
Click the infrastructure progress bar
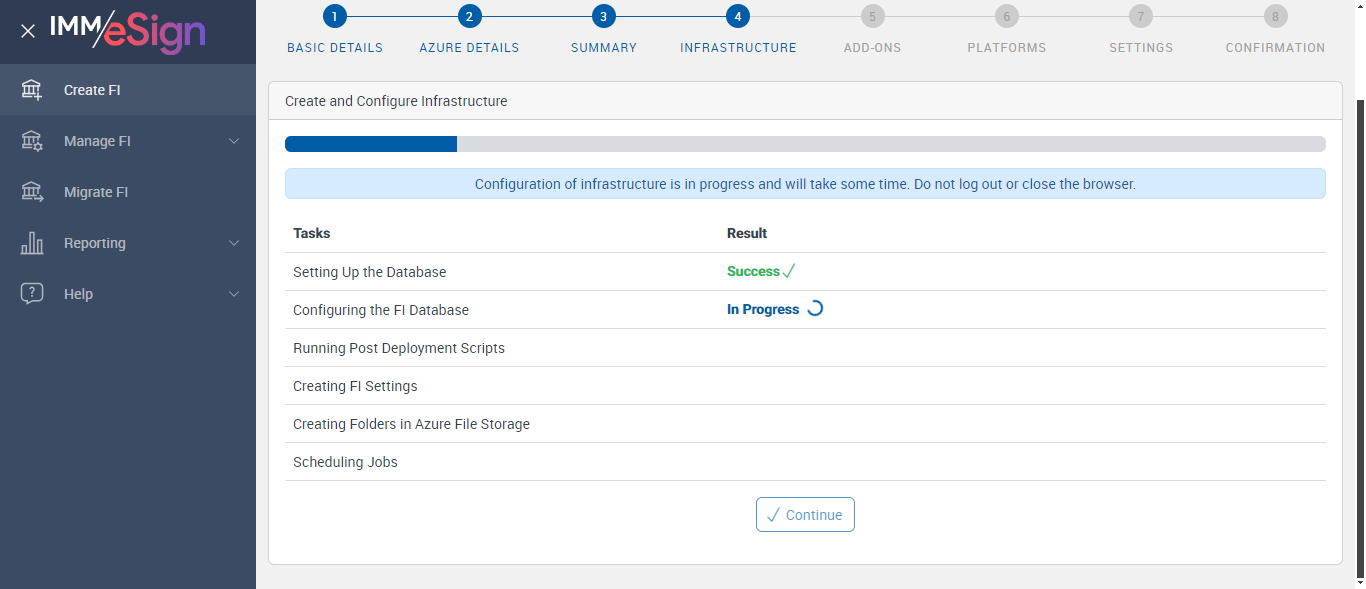[x=805, y=144]
